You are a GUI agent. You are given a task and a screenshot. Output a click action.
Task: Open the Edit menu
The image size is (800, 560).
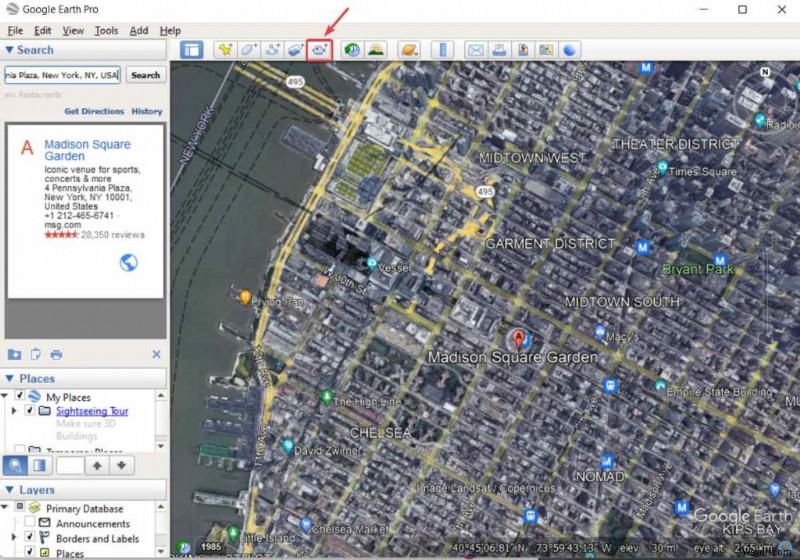[x=42, y=31]
